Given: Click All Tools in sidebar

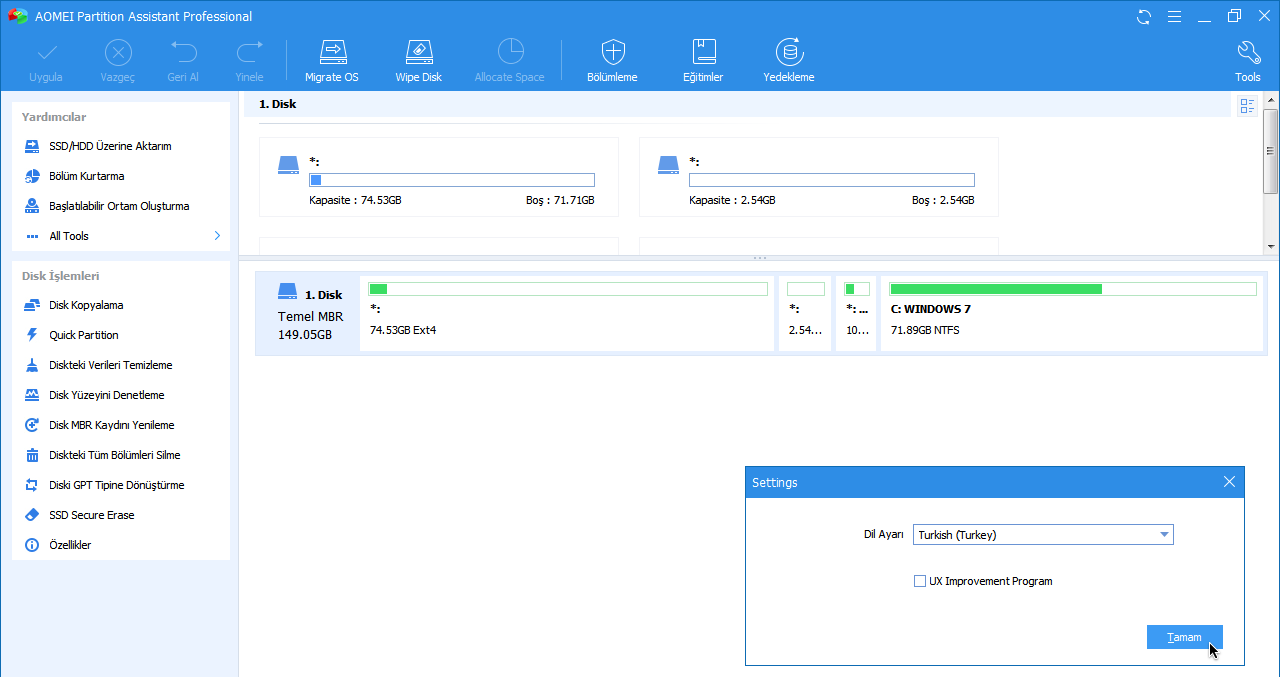Looking at the screenshot, I should [x=69, y=236].
